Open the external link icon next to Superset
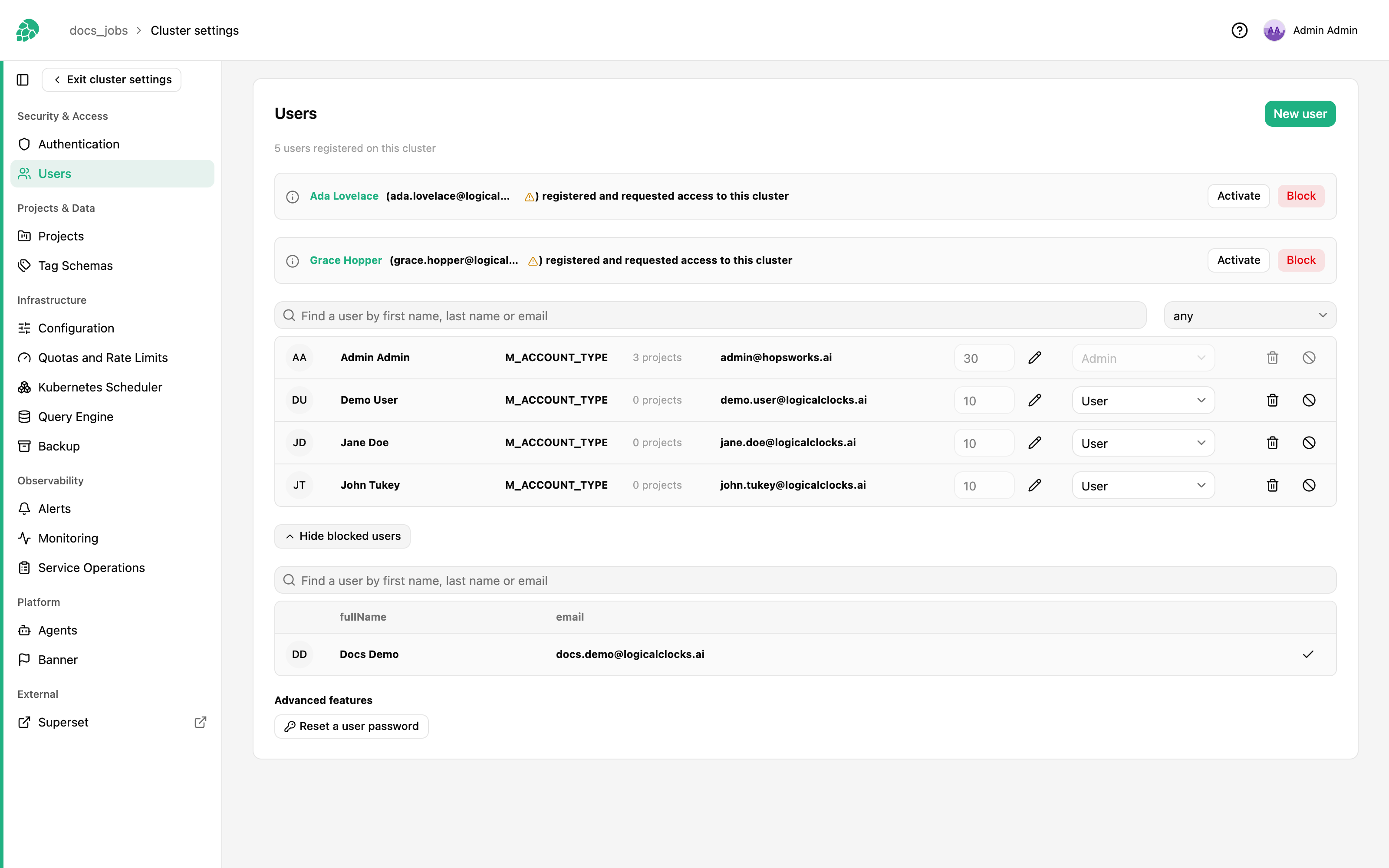1389x868 pixels. (200, 722)
